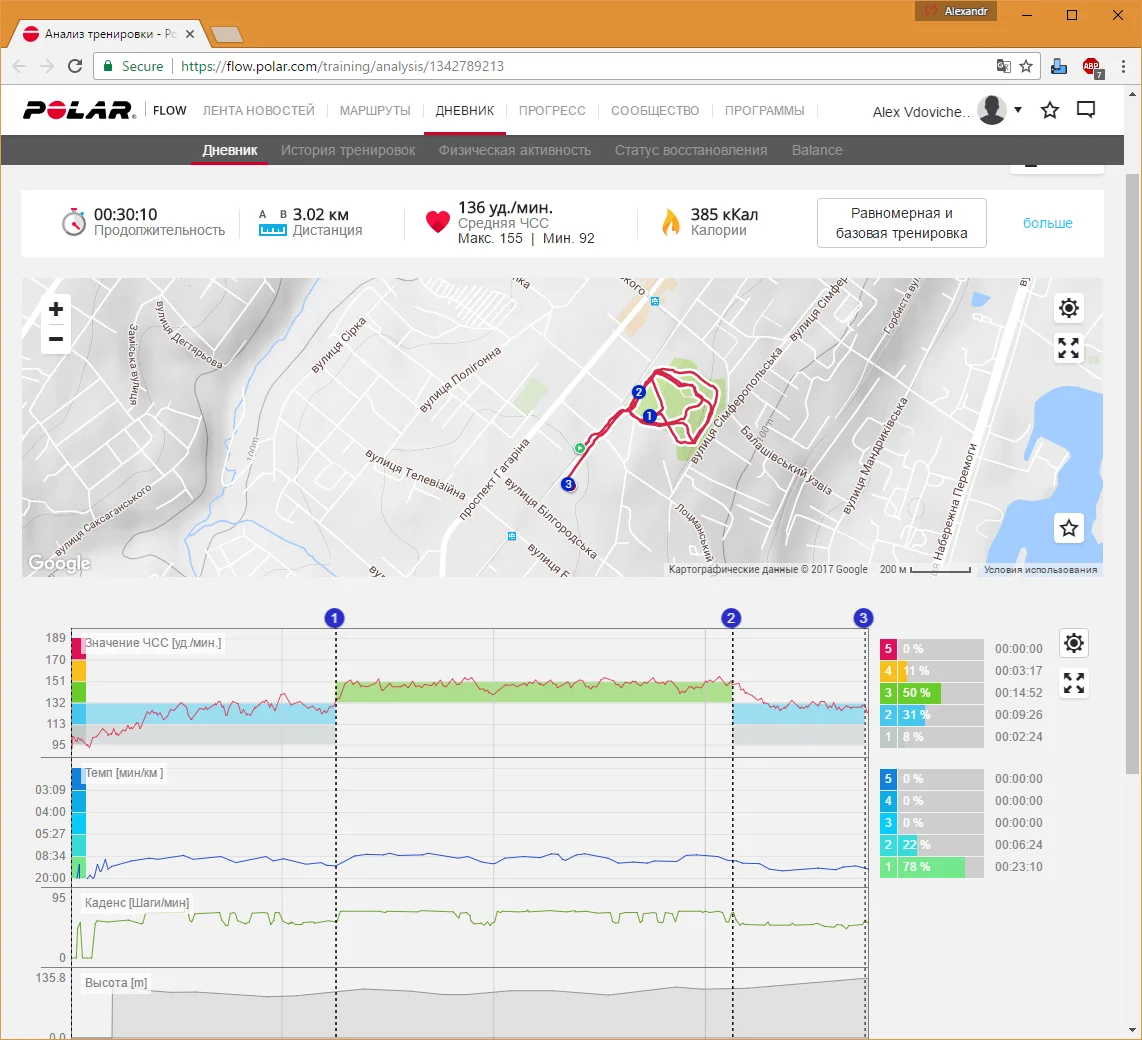Screen dimensions: 1142x1040
Task: Click the browser address bar URL
Action: coord(500,66)
